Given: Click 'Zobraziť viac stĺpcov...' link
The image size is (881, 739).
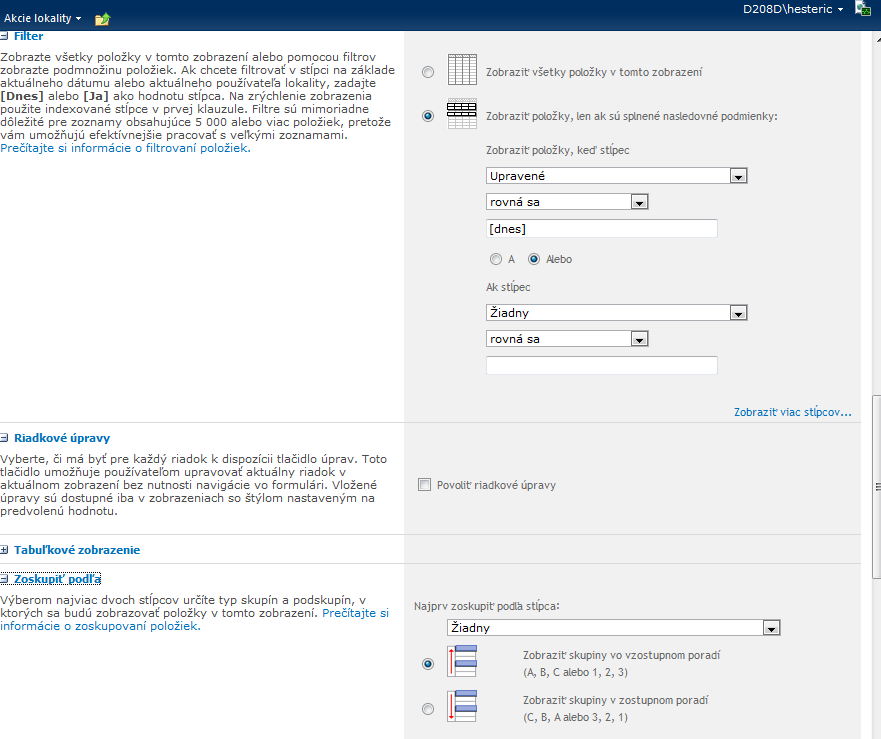Looking at the screenshot, I should [x=792, y=412].
